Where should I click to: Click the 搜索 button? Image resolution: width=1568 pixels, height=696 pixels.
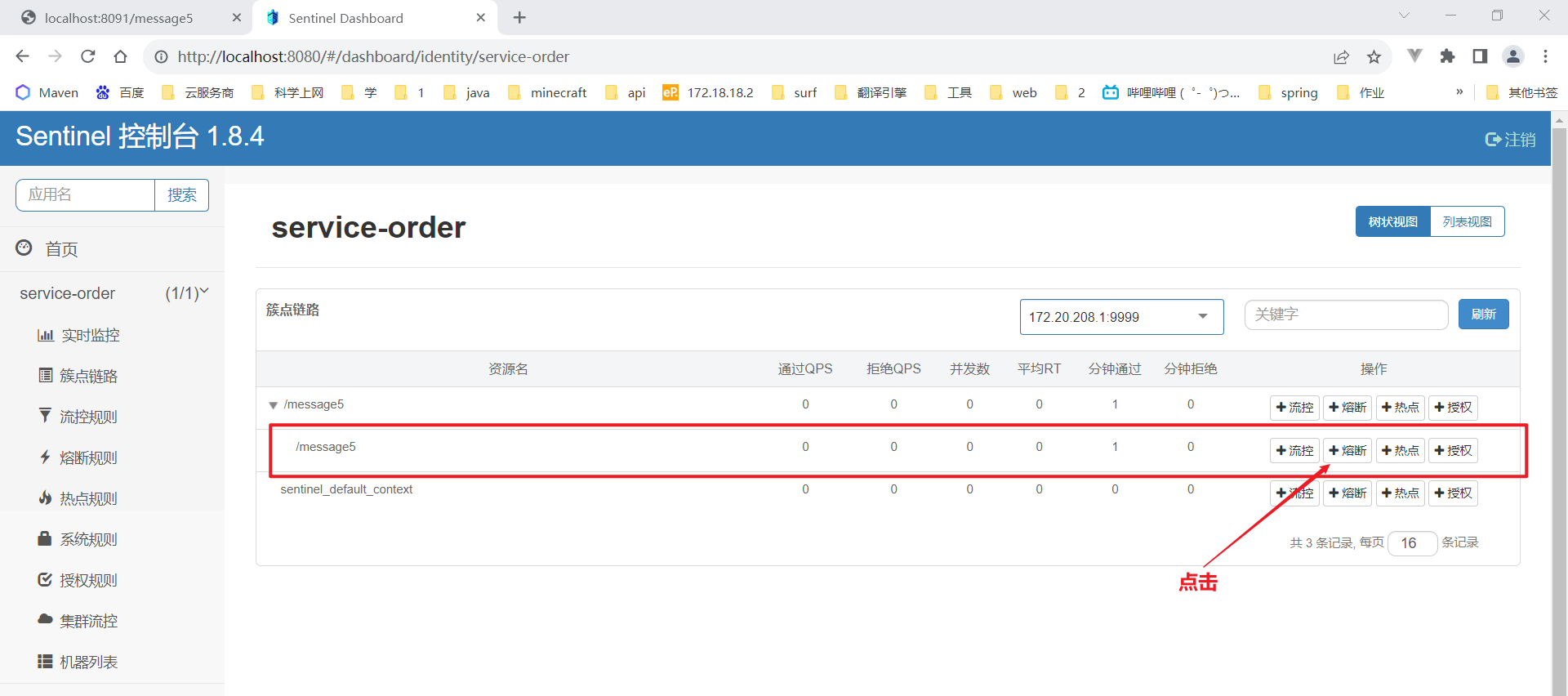(x=182, y=194)
